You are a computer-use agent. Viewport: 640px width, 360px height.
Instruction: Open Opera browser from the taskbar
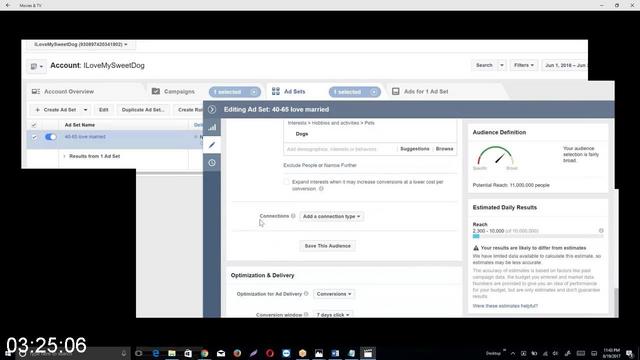click(270, 353)
